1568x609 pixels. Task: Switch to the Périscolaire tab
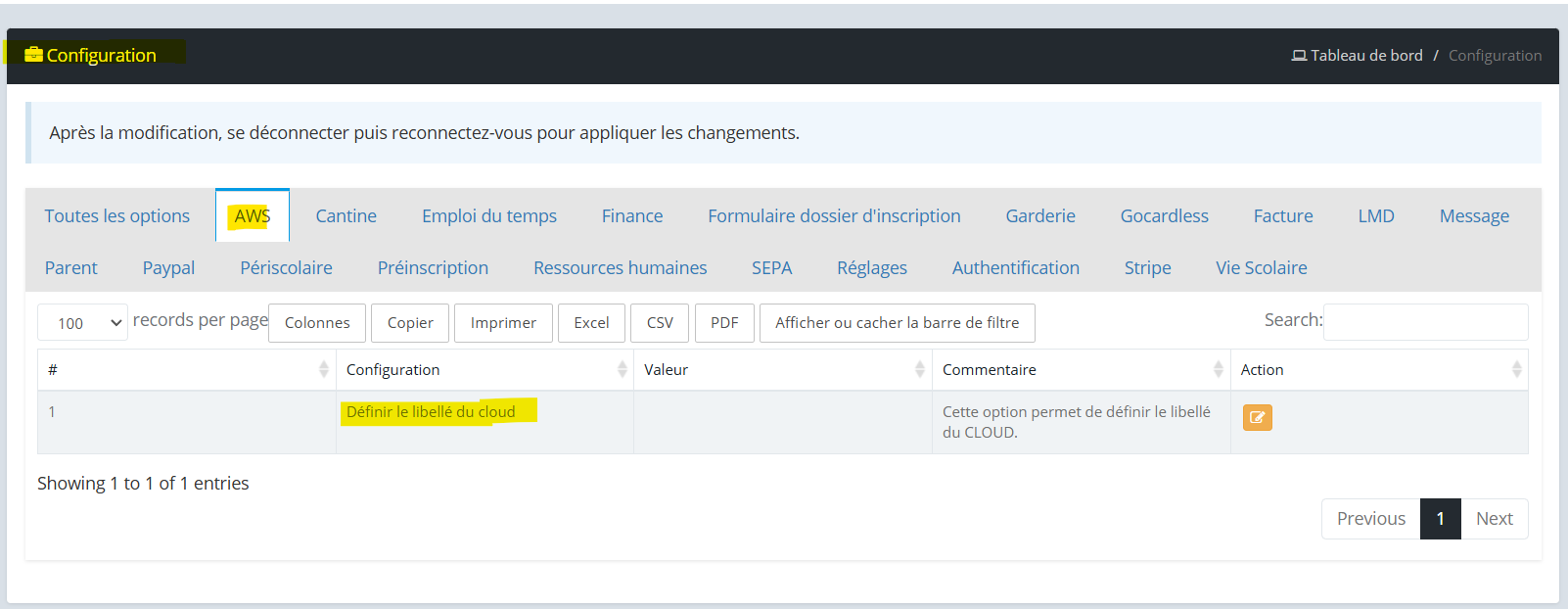(286, 267)
